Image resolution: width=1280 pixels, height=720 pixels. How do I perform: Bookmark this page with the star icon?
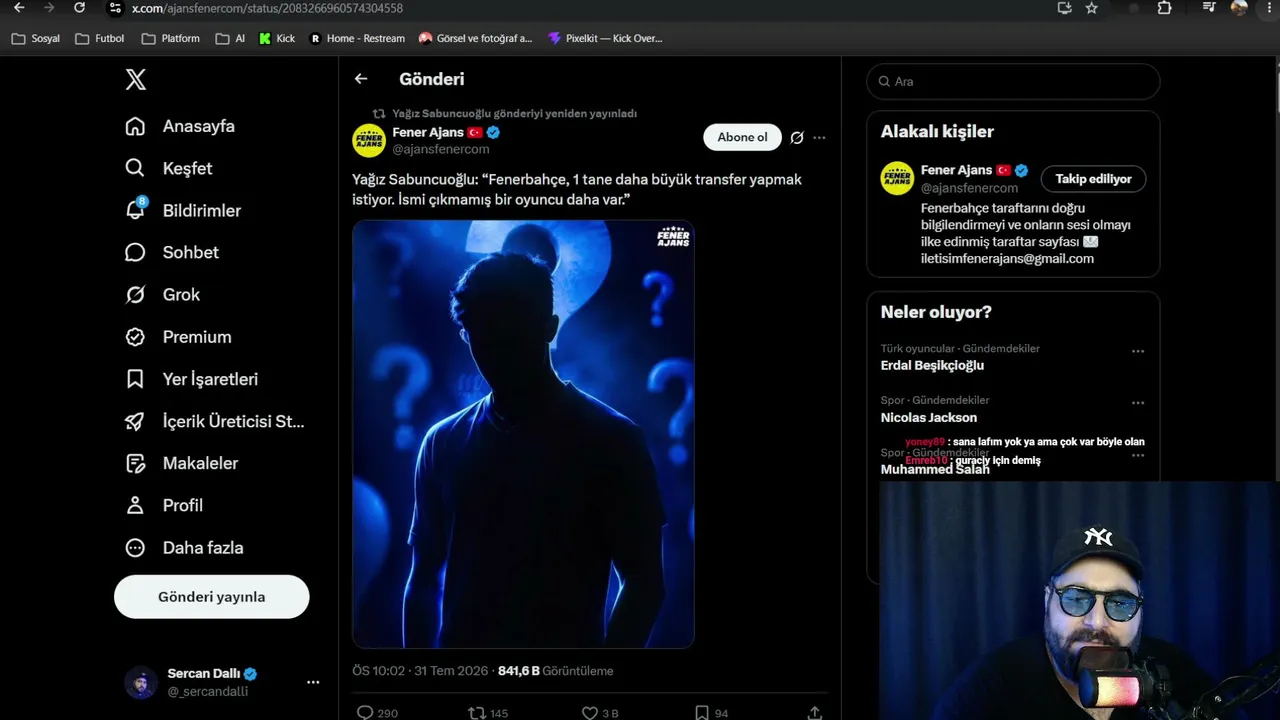pyautogui.click(x=1092, y=8)
